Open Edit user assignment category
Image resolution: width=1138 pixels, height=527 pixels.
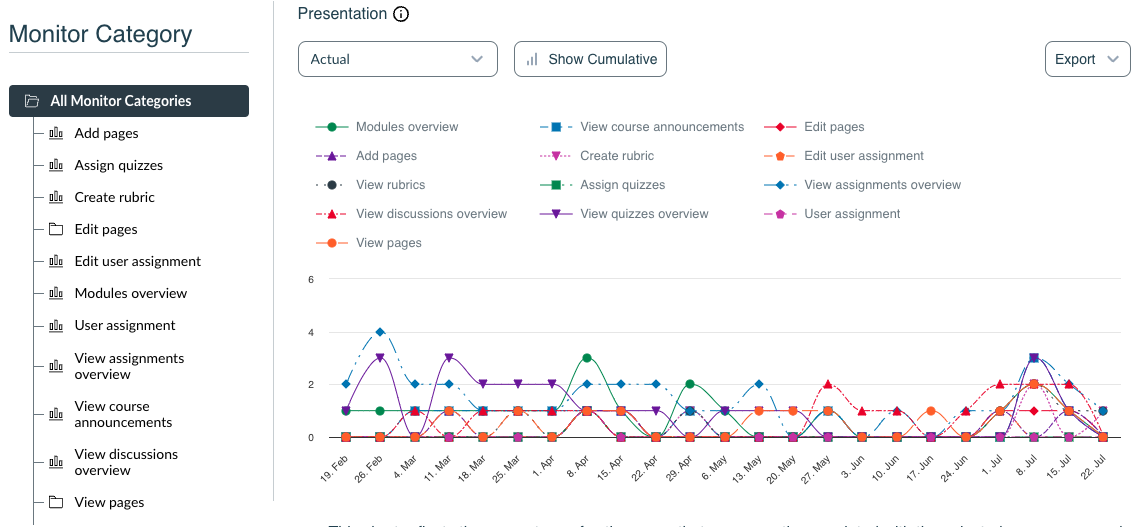tap(137, 261)
